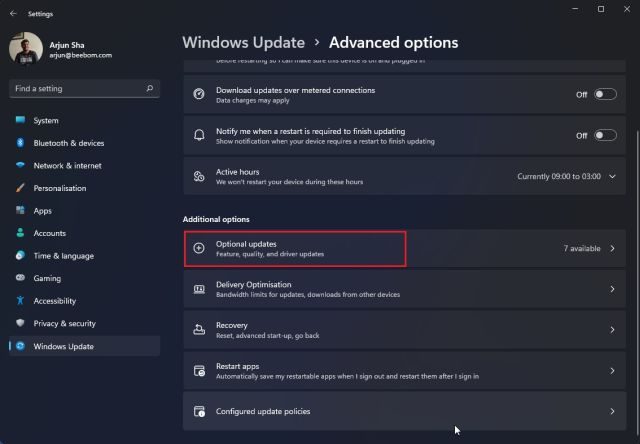
Task: Open Apps settings section
Action: [x=84, y=211]
